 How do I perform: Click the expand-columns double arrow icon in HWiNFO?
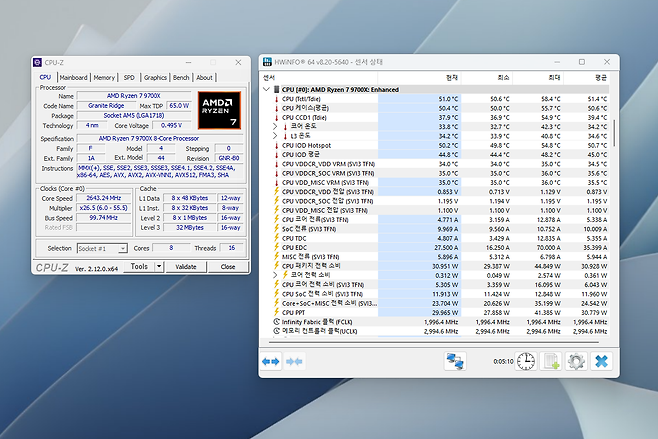click(x=270, y=361)
